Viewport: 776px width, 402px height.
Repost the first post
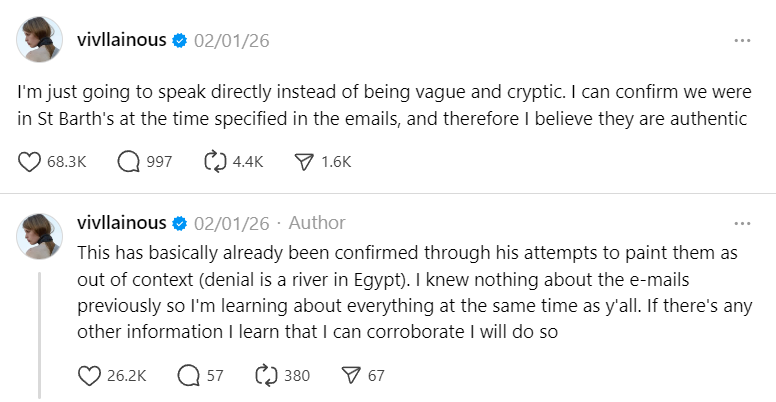coord(216,161)
